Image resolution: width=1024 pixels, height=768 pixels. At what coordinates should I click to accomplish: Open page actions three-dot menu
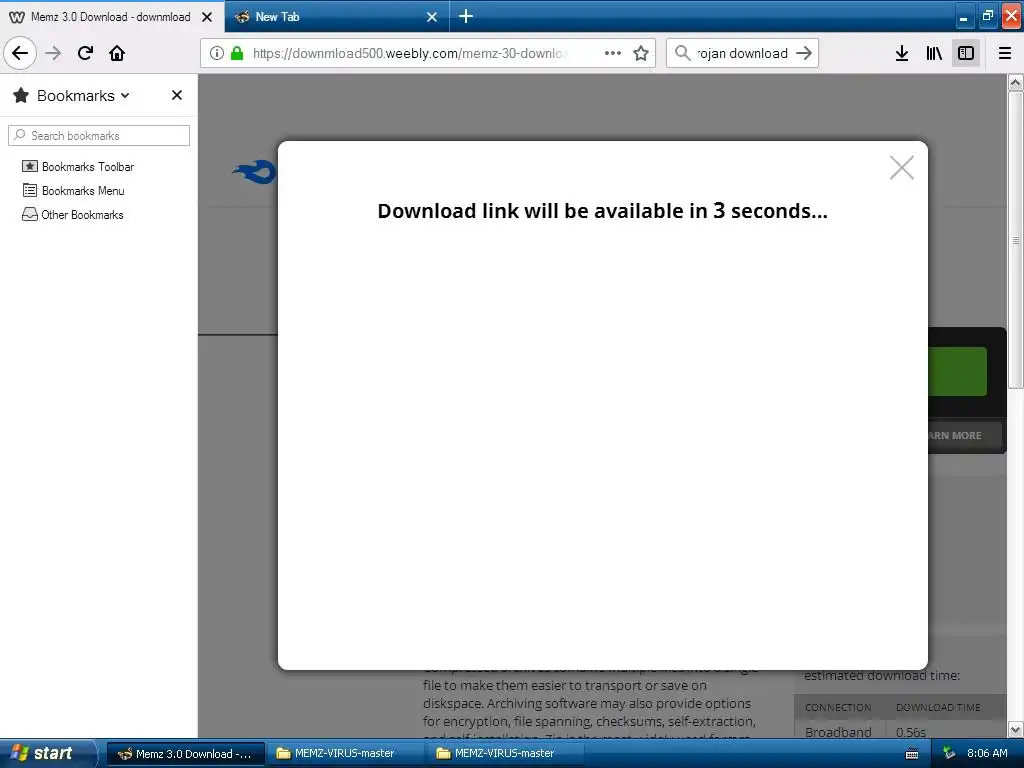(x=613, y=53)
